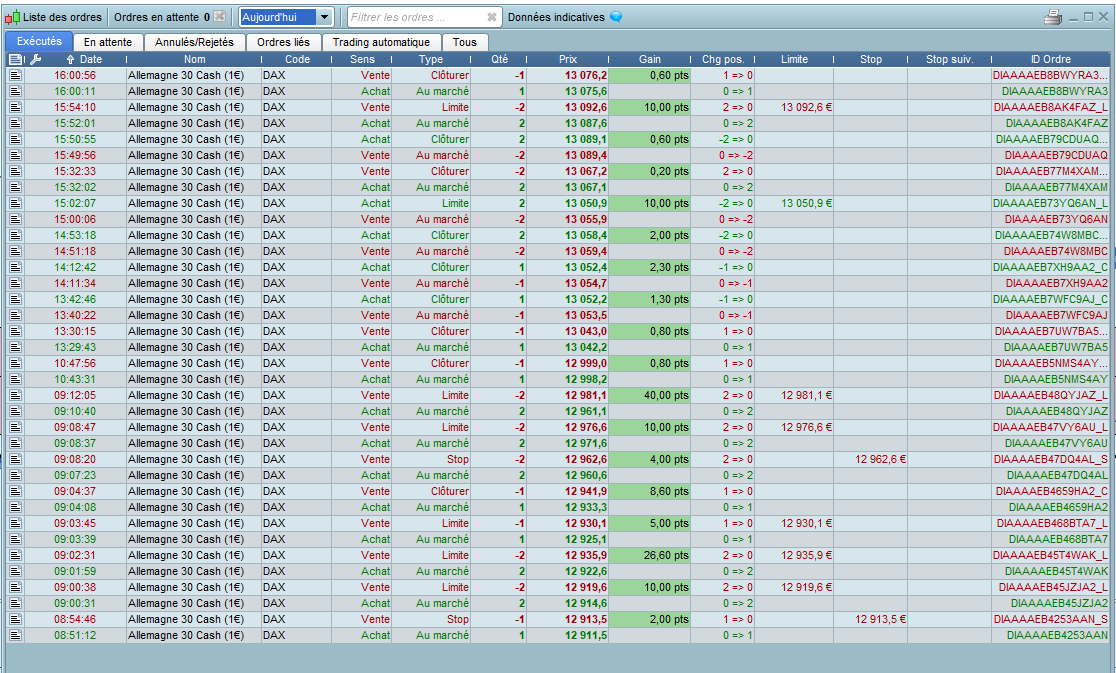Click the blue Données indicatives speech bubble

616,17
